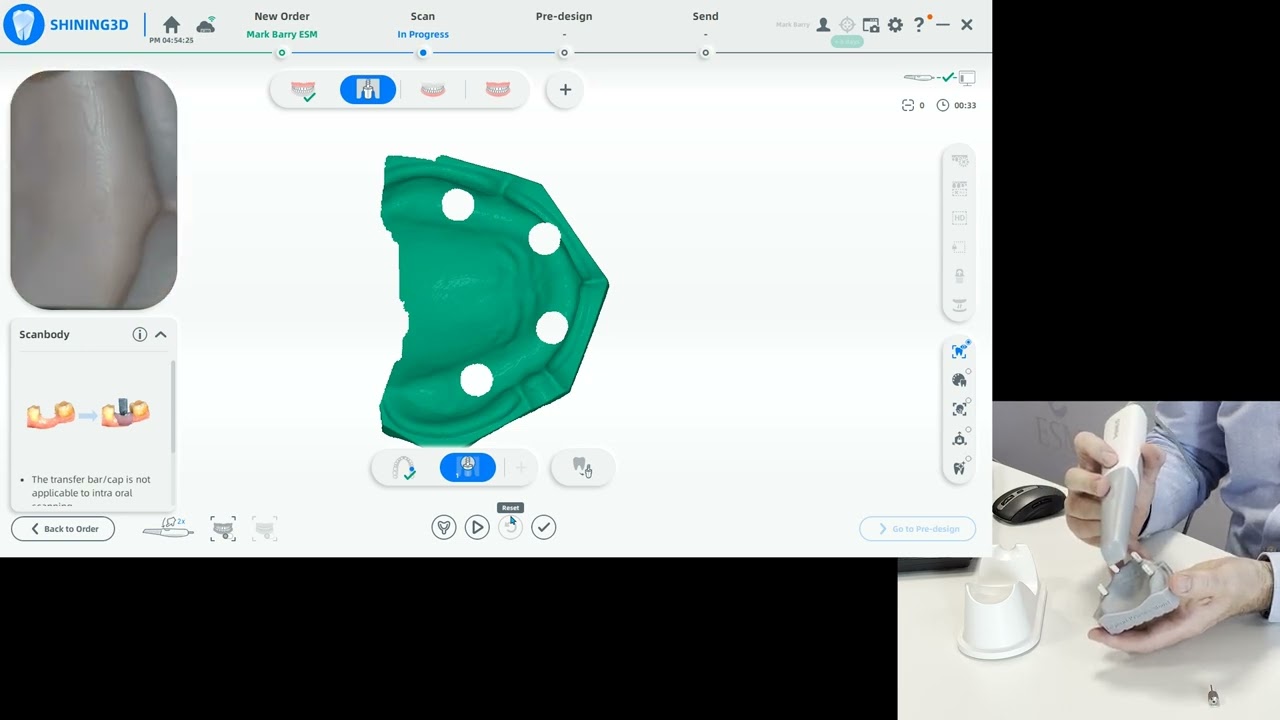Screen dimensions: 1280x720
Task: Select the blue scanbody sub-step
Action: click(x=468, y=468)
